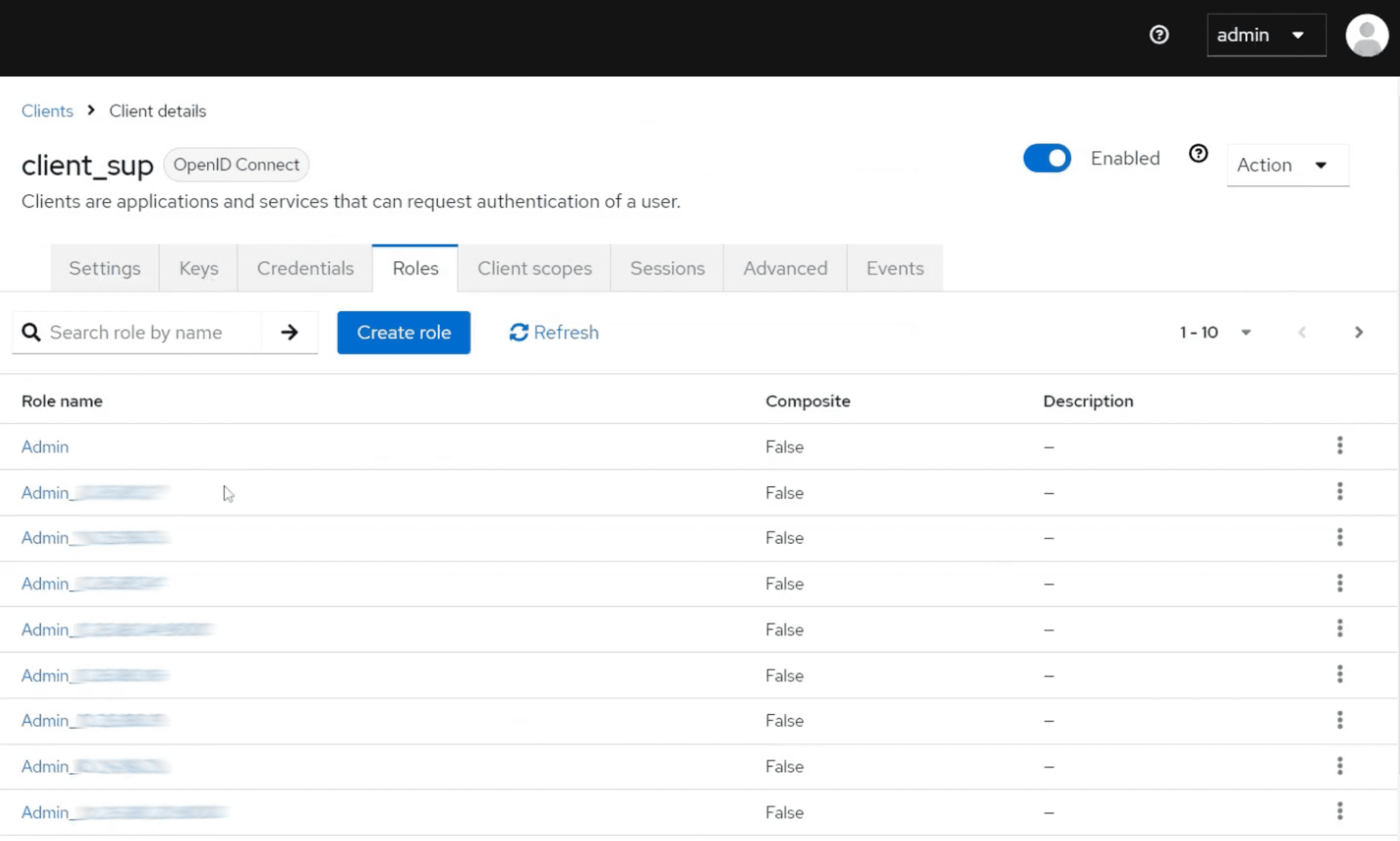Click the help icon in the top bar
This screenshot has width=1400, height=841.
1159,35
